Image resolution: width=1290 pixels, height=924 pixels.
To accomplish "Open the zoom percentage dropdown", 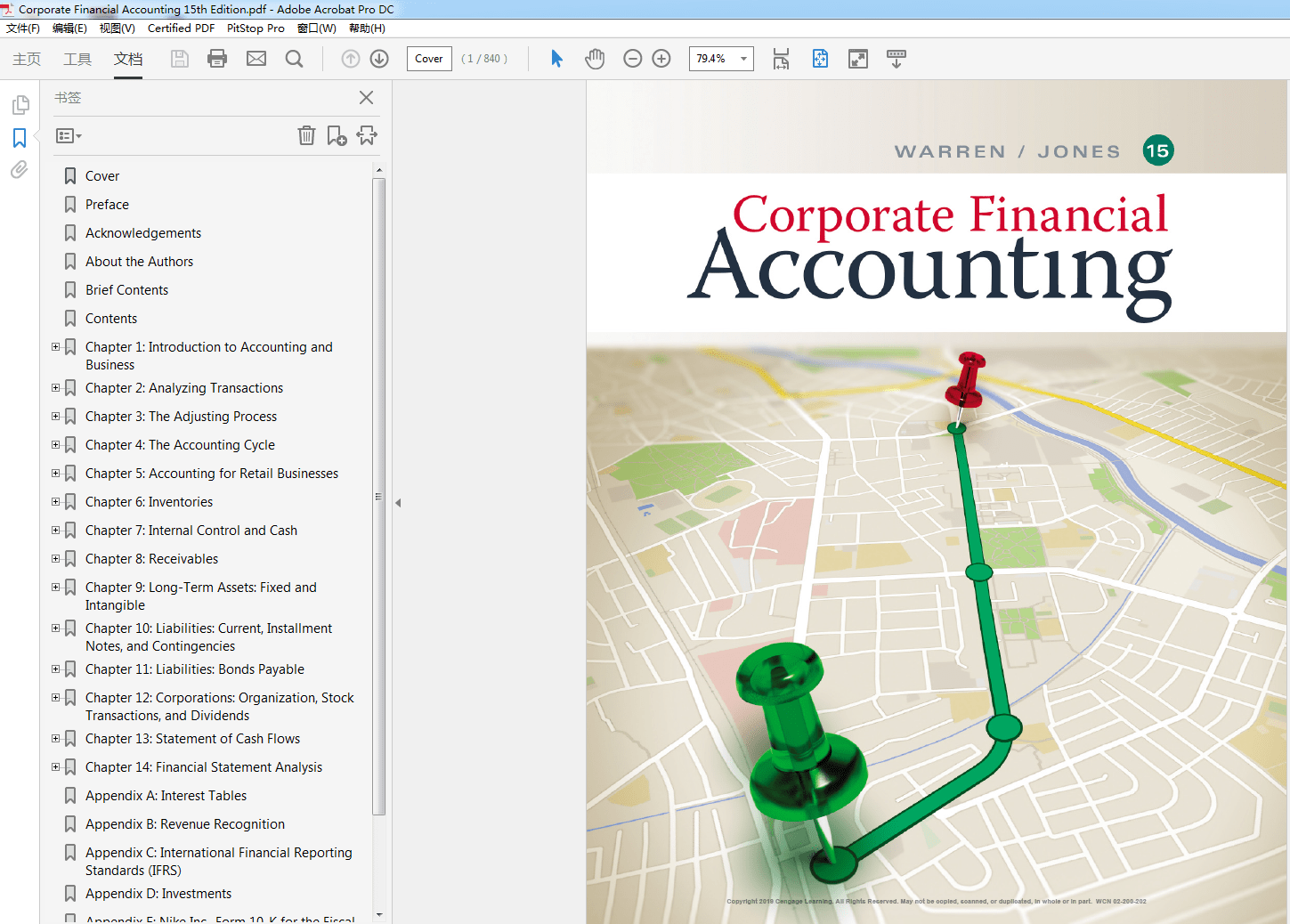I will point(743,59).
